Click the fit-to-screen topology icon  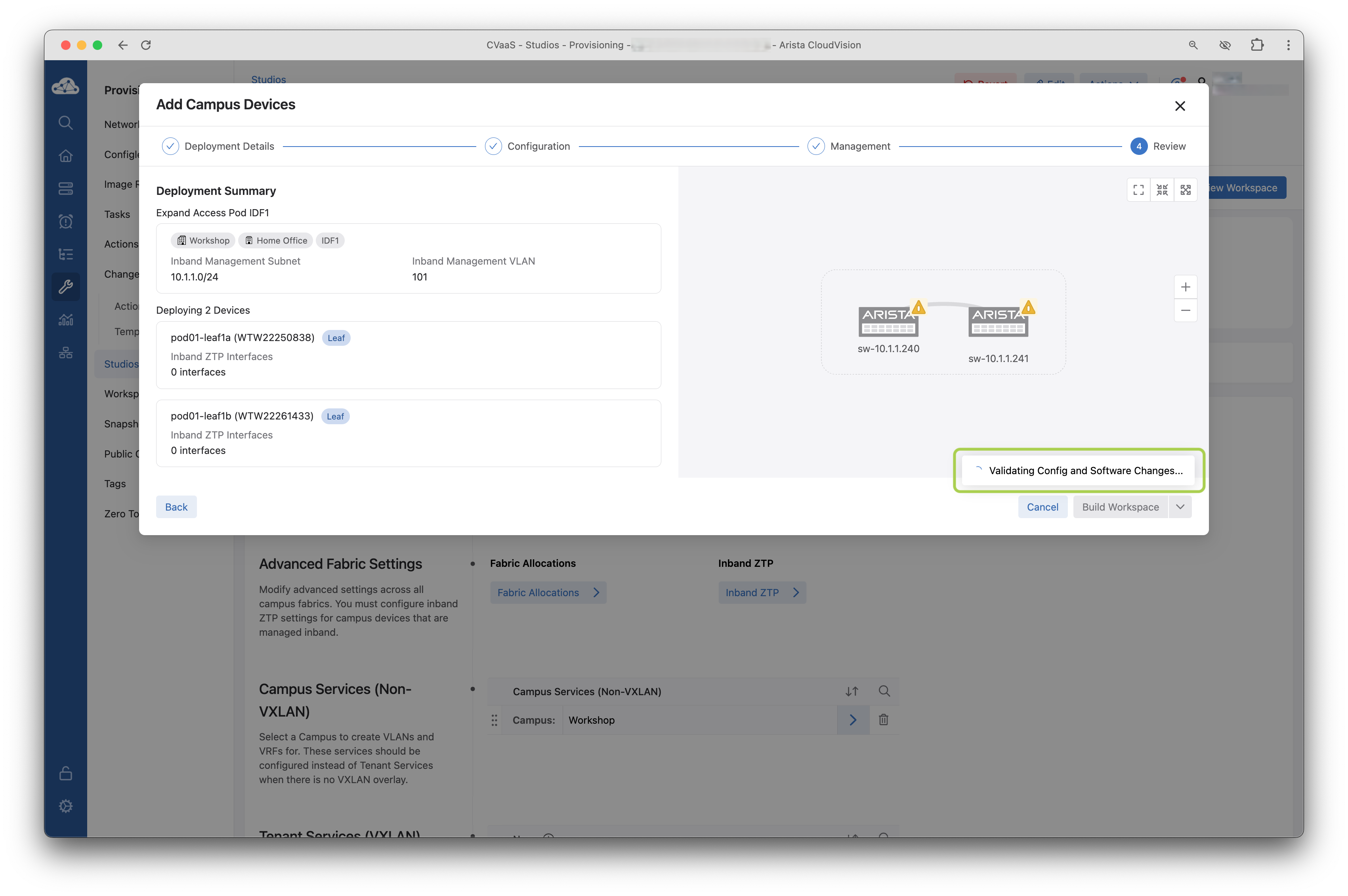(1138, 190)
